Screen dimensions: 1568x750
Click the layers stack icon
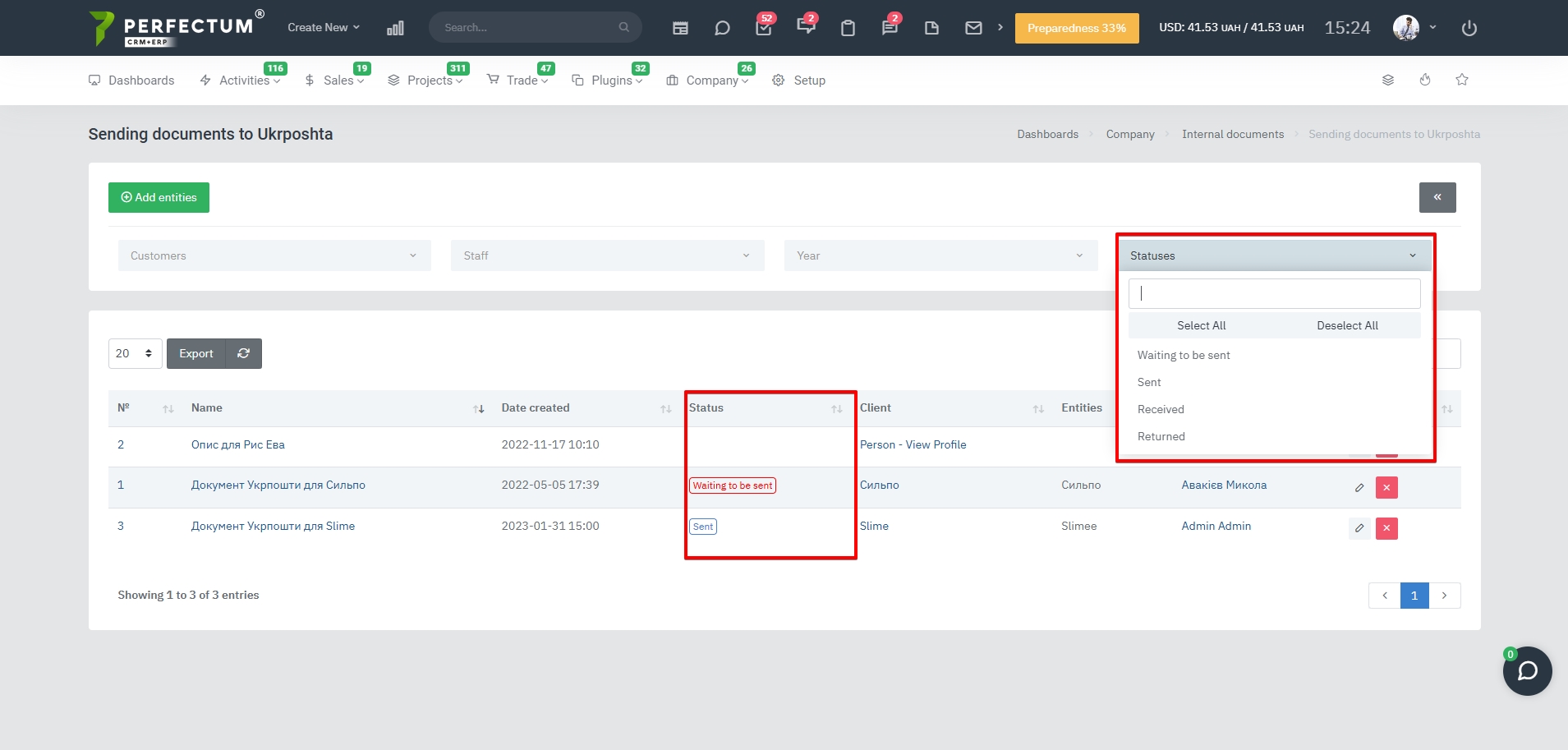pos(1388,80)
